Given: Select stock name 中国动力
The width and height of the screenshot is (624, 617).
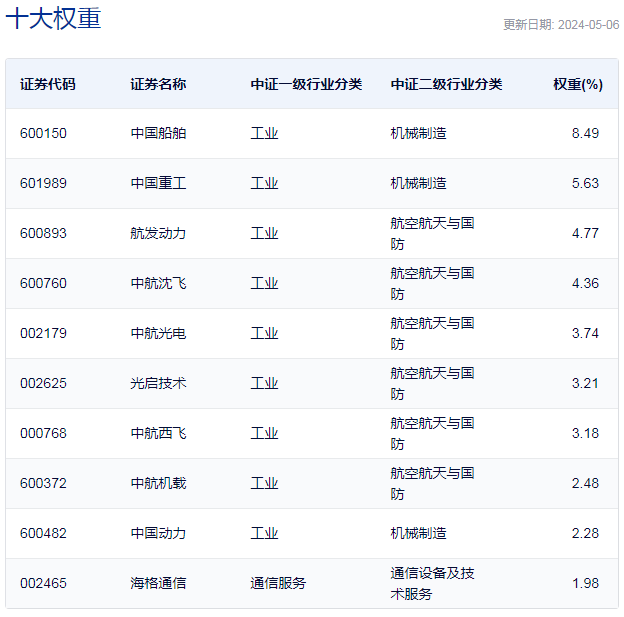Looking at the screenshot, I should tap(158, 533).
